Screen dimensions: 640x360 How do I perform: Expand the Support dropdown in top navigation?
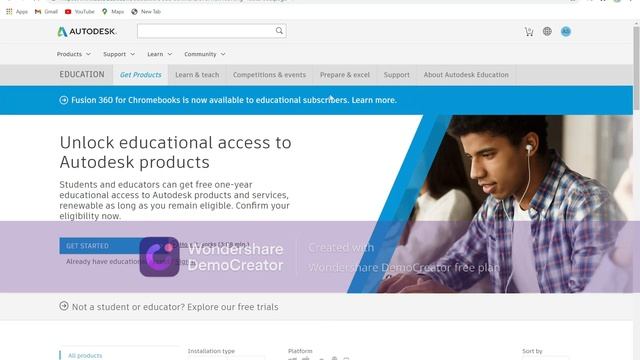pyautogui.click(x=119, y=54)
